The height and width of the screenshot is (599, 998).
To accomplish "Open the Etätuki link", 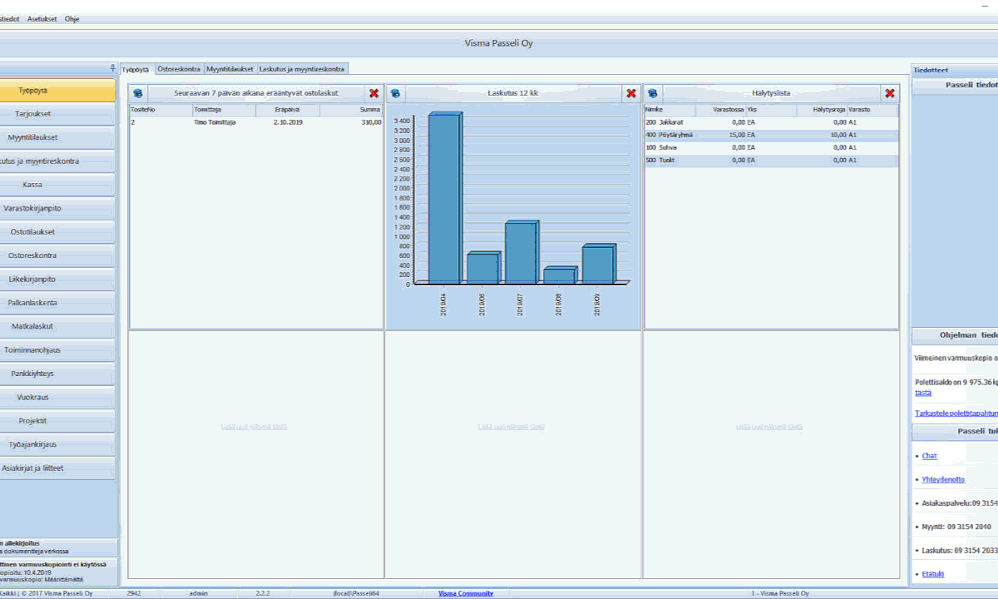I will click(932, 574).
